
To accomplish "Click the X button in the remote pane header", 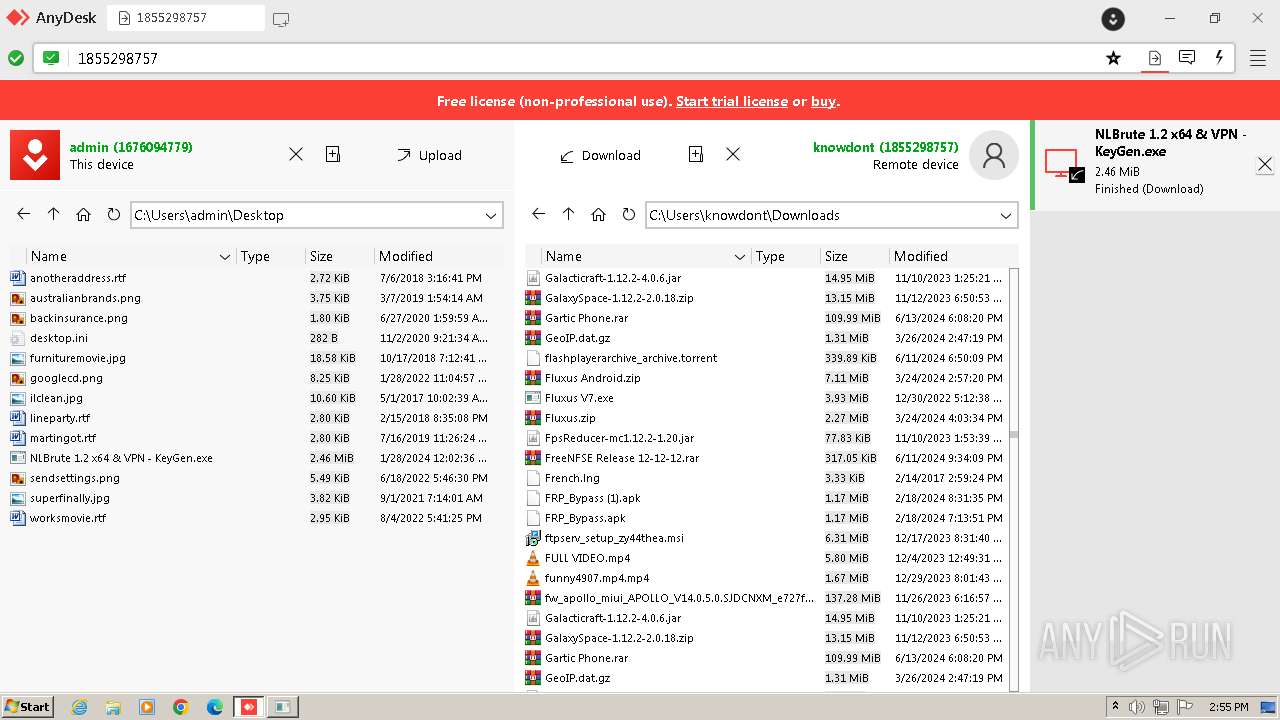I will coord(733,154).
